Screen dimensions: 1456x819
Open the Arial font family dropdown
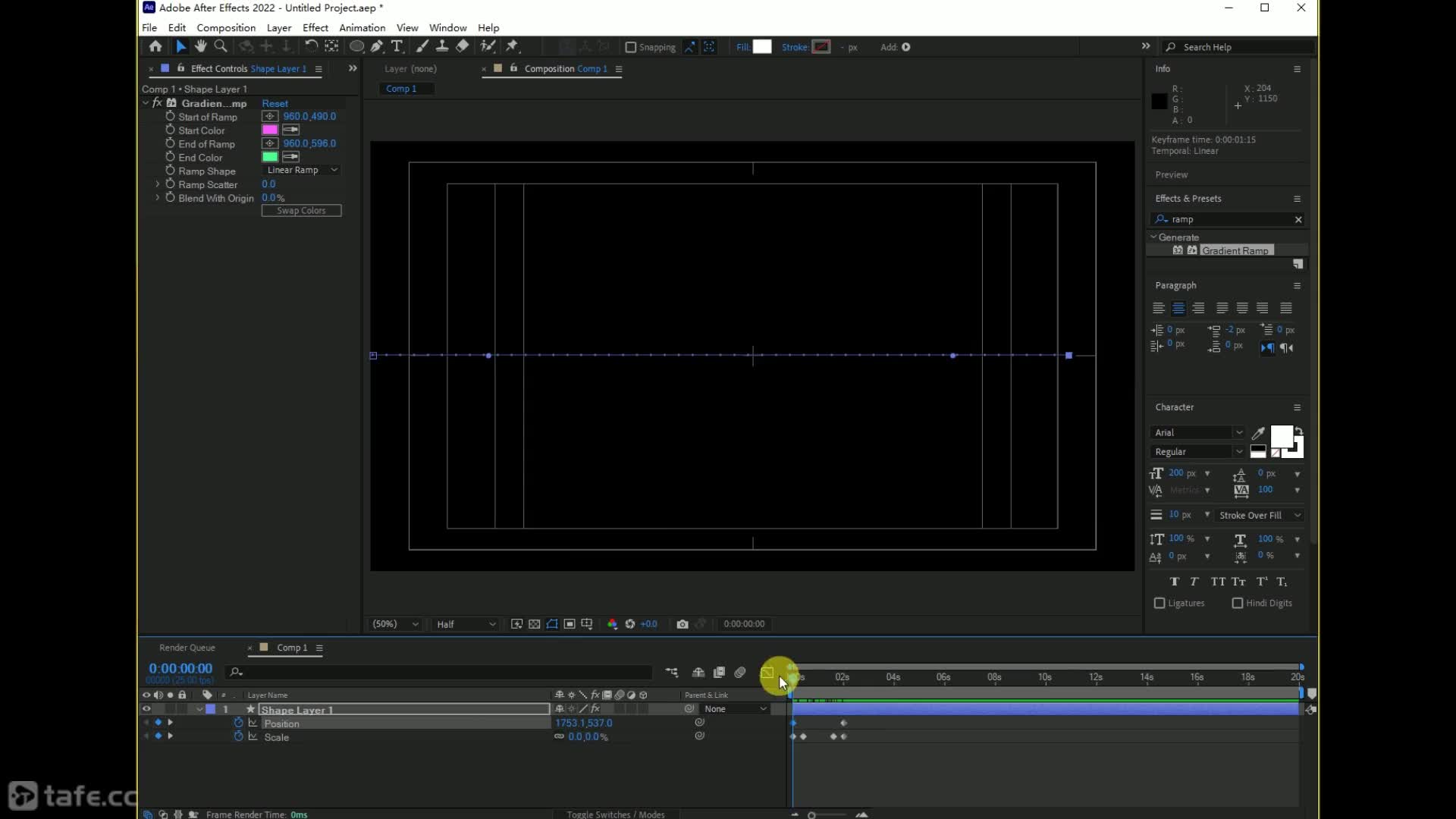pos(1197,433)
